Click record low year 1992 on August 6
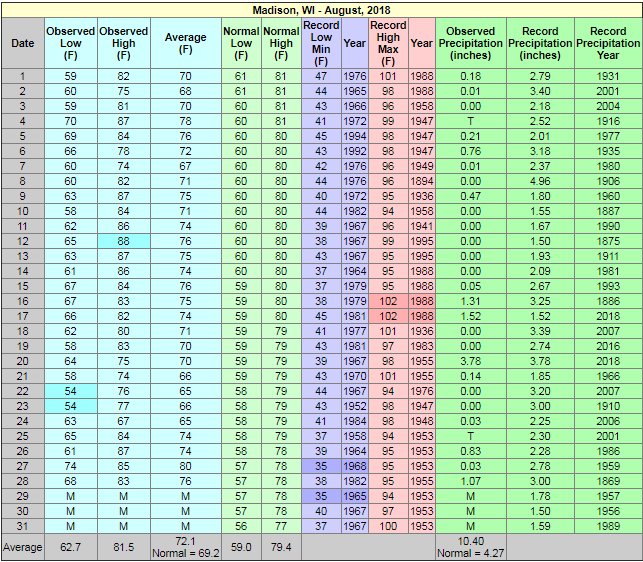 point(355,151)
